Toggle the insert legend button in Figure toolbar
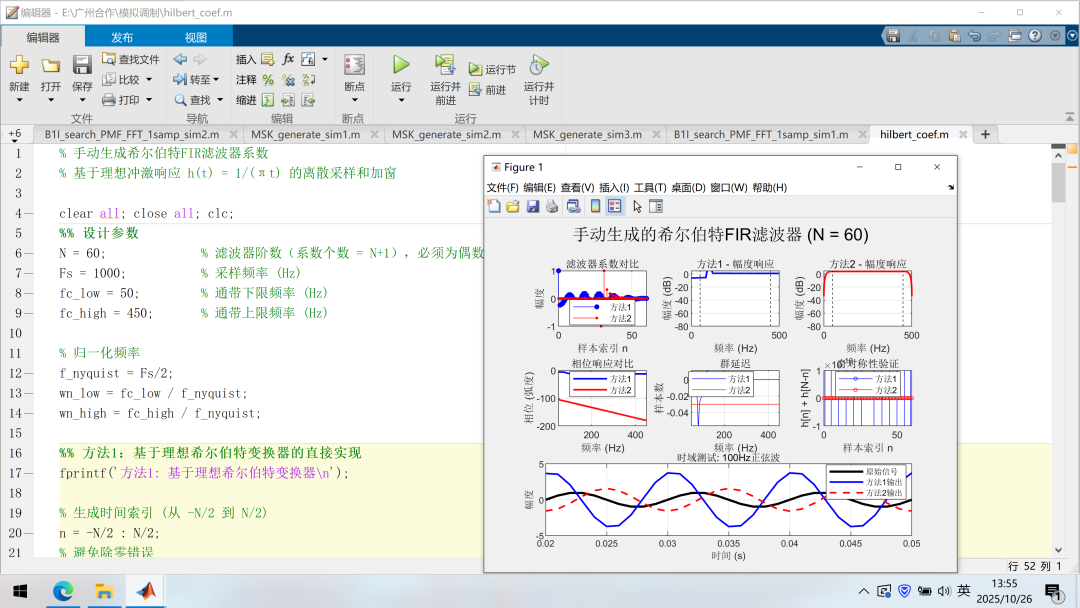Image resolution: width=1080 pixels, height=608 pixels. (615, 206)
